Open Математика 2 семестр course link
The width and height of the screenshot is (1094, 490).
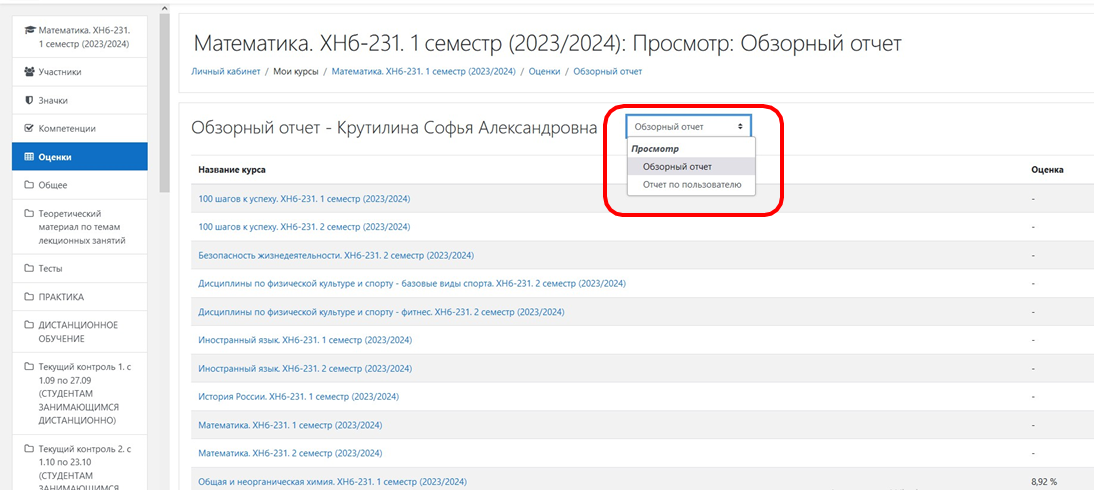point(290,454)
